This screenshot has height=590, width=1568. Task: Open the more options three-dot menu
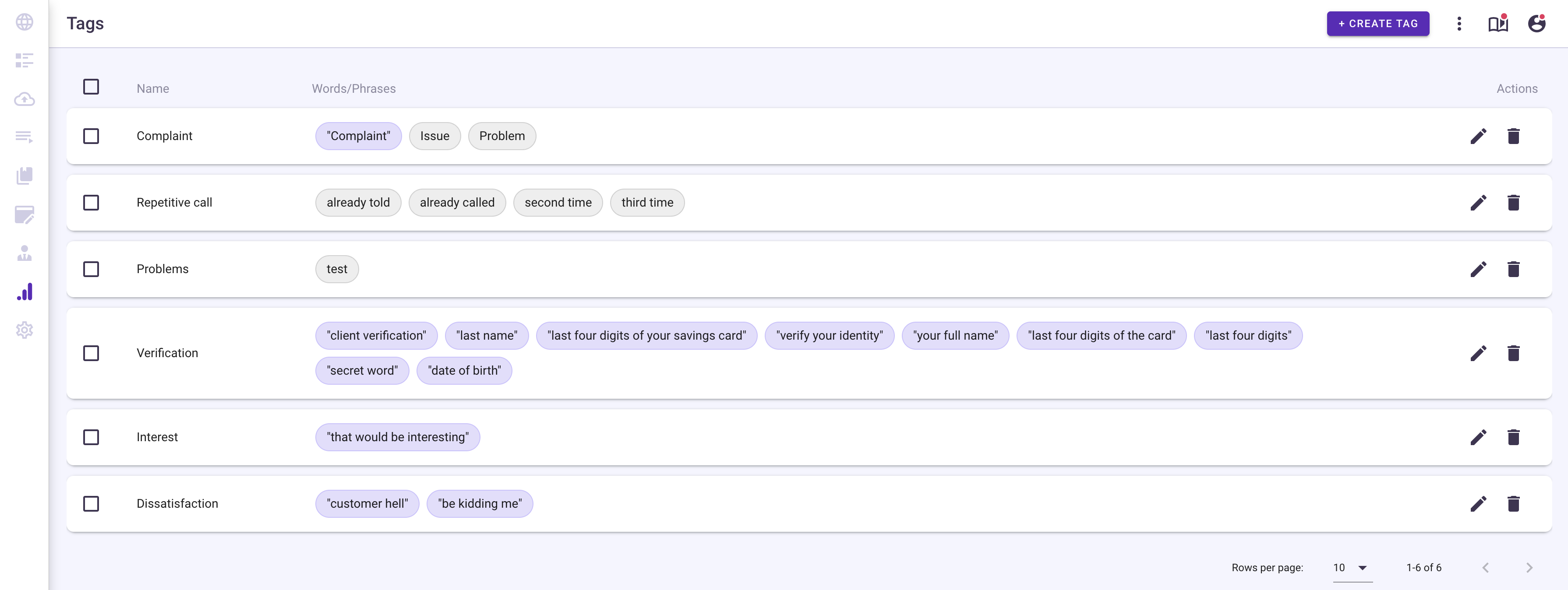point(1459,24)
